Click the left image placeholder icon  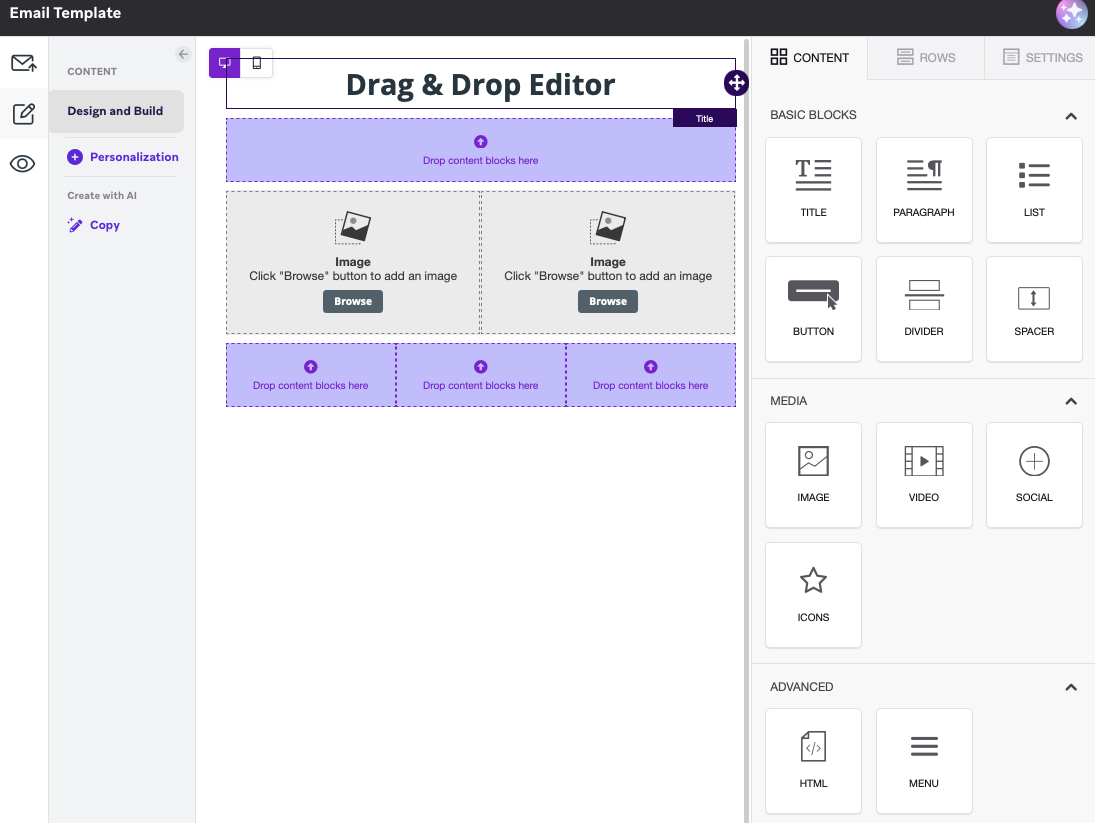[x=353, y=228]
